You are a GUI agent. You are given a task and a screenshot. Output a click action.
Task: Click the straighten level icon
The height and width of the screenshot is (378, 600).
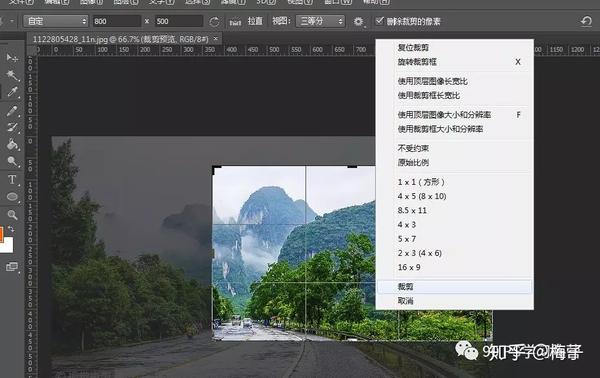[235, 22]
